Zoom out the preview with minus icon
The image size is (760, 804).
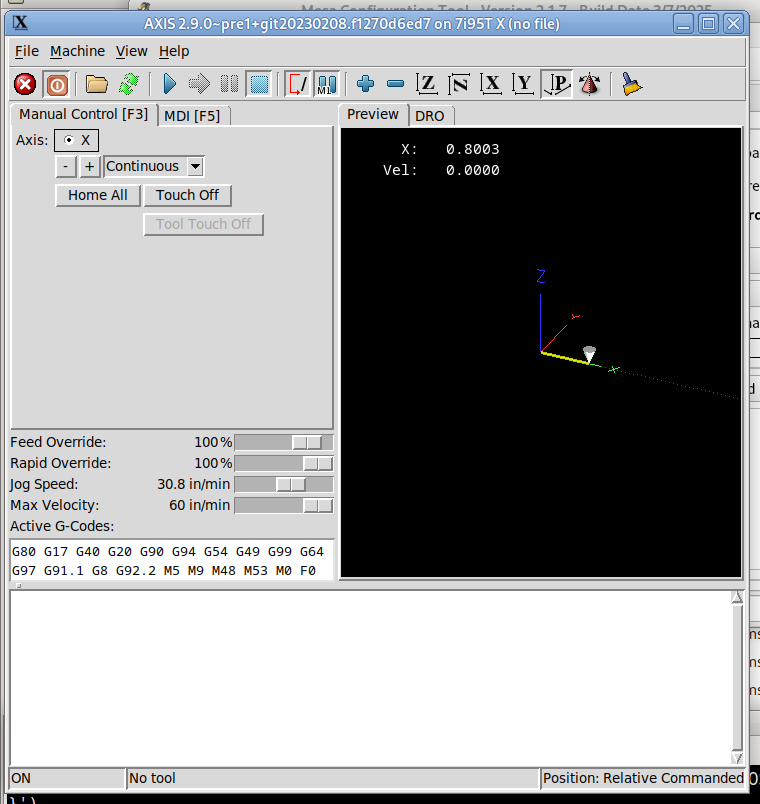(395, 84)
